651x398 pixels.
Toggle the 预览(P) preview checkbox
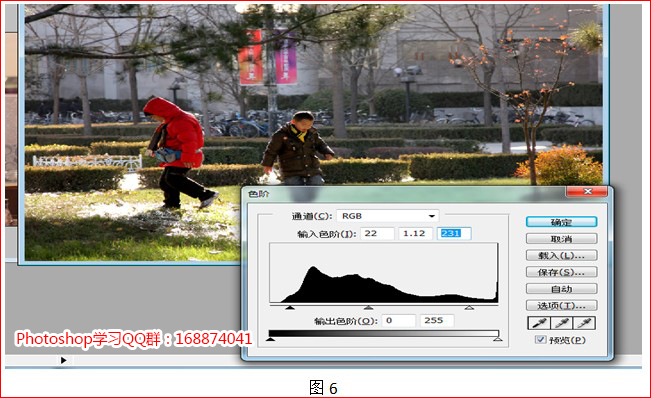click(x=540, y=339)
